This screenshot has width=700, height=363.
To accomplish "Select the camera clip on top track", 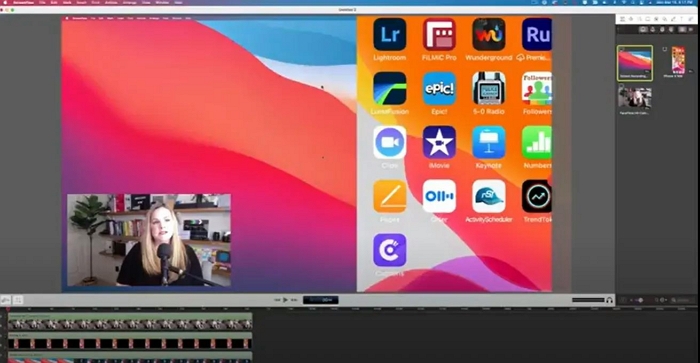I will (x=130, y=321).
